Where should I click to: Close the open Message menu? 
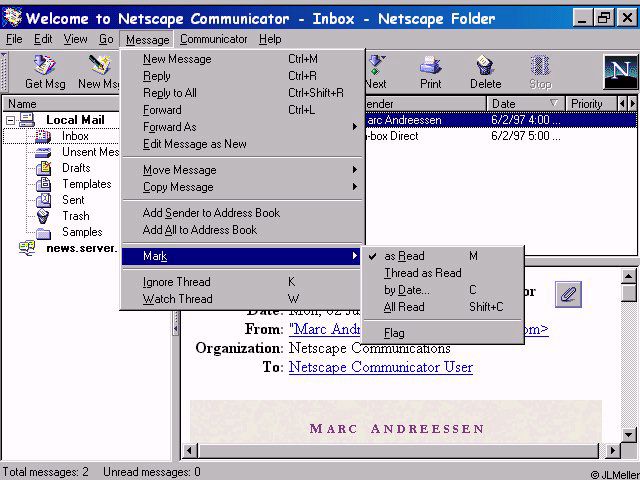coord(147,40)
